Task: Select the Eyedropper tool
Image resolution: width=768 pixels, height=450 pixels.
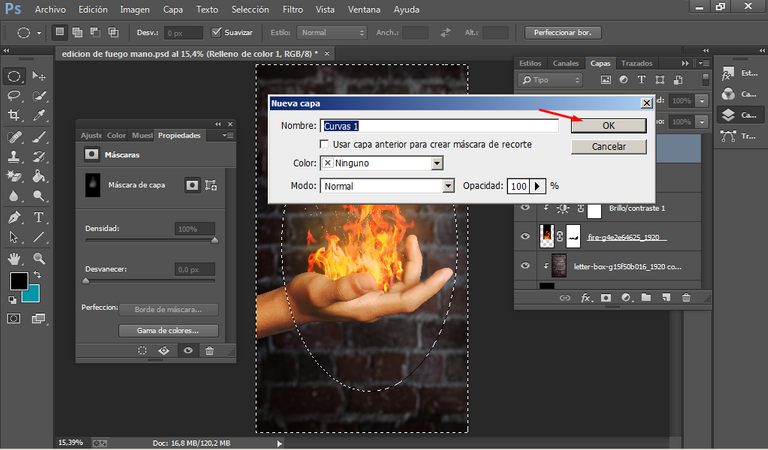Action: 39,115
